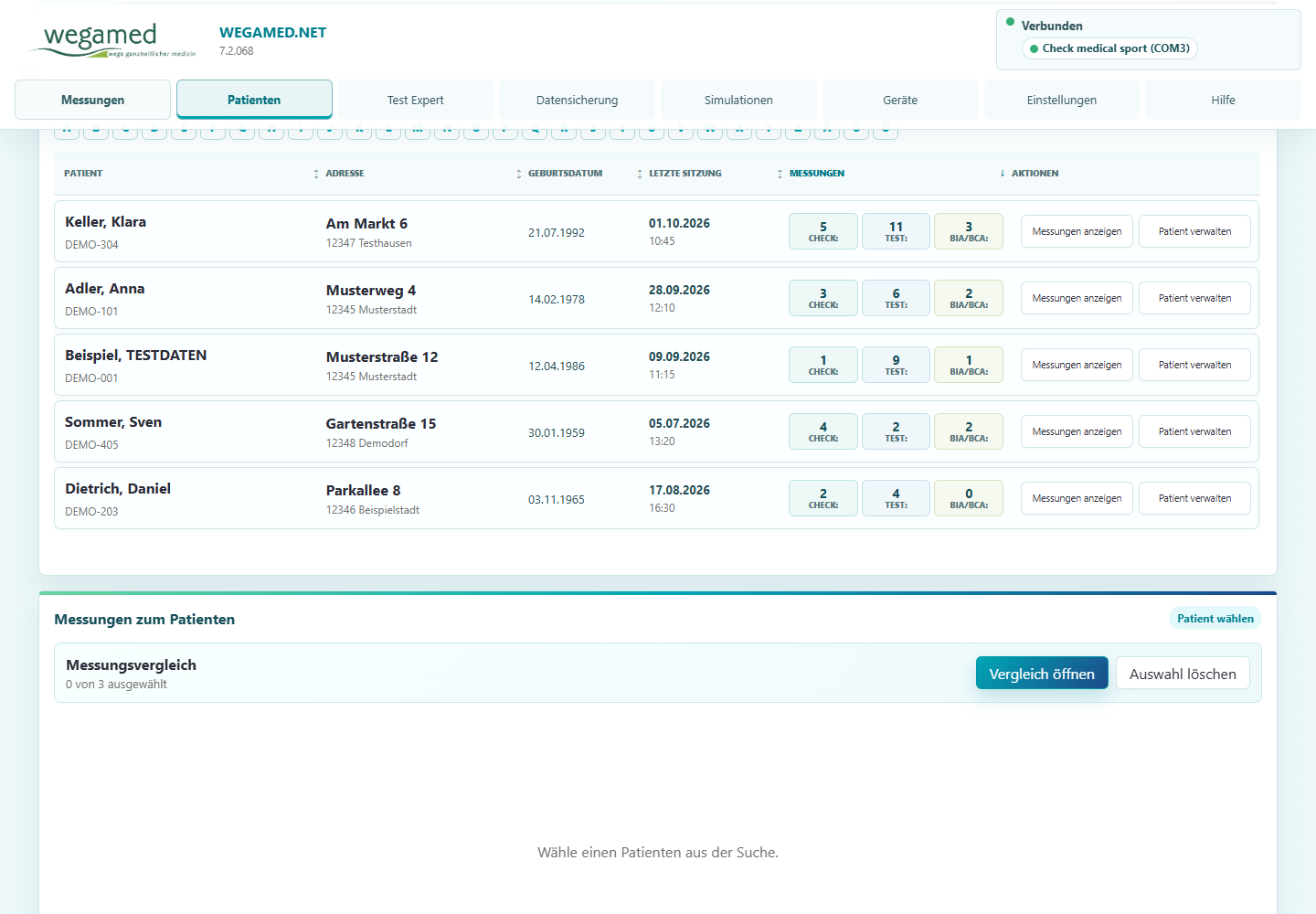
Task: Show Messungen anzeigen for Dietrich, Daniel
Action: pyautogui.click(x=1077, y=498)
